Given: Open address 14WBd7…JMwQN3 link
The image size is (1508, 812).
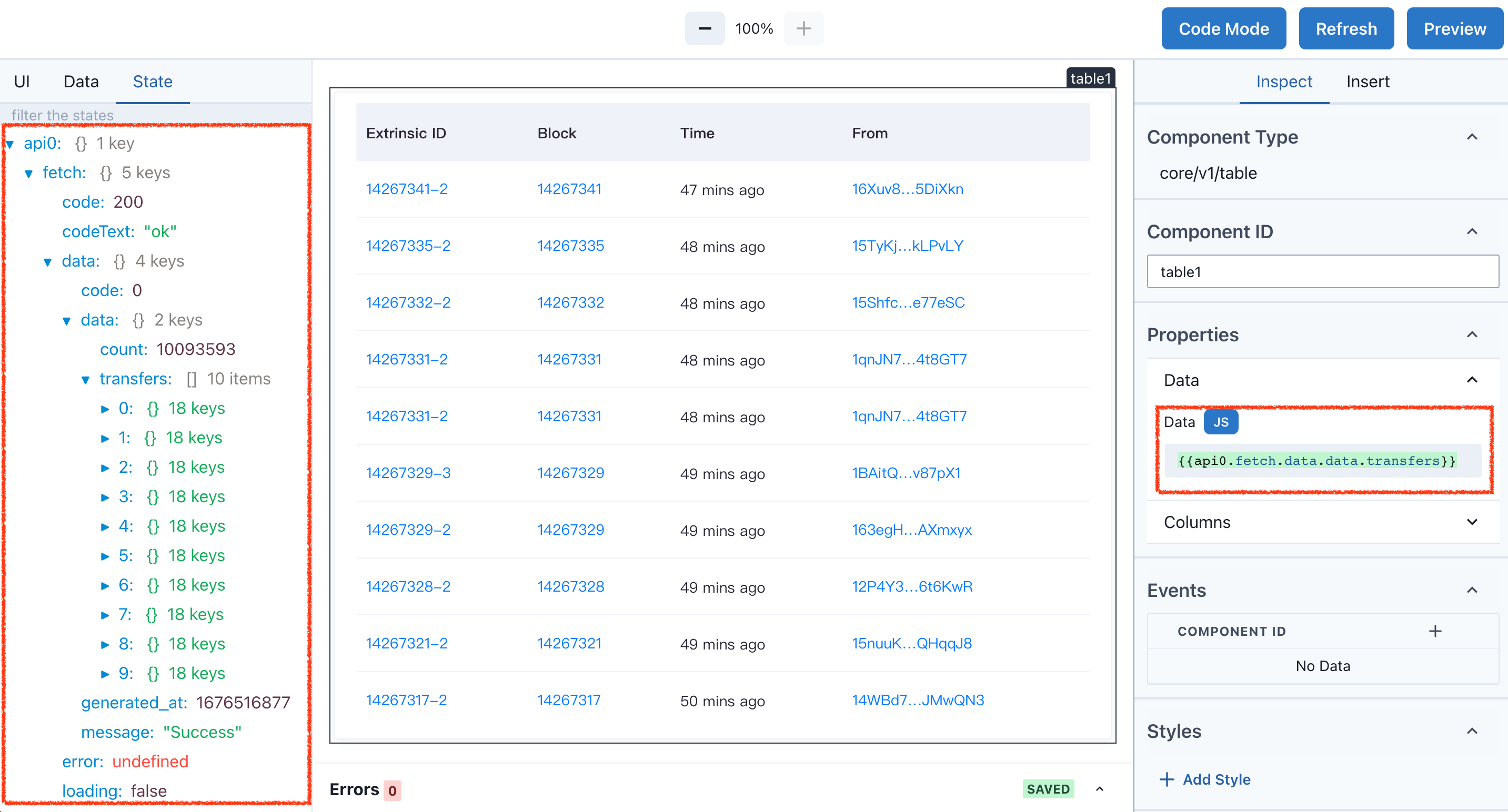Looking at the screenshot, I should click(x=917, y=699).
